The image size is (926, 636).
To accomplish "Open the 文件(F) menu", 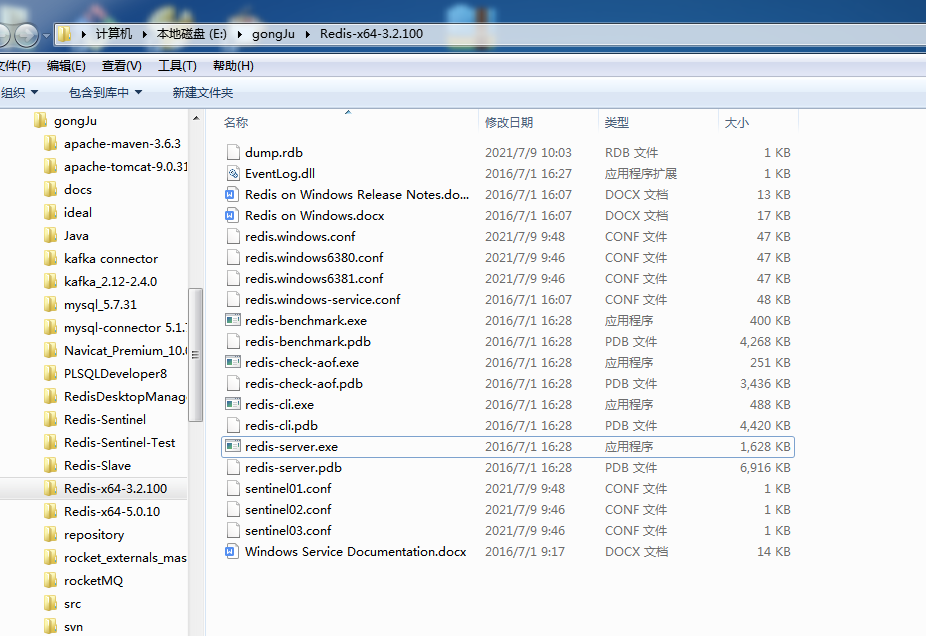I will point(14,66).
